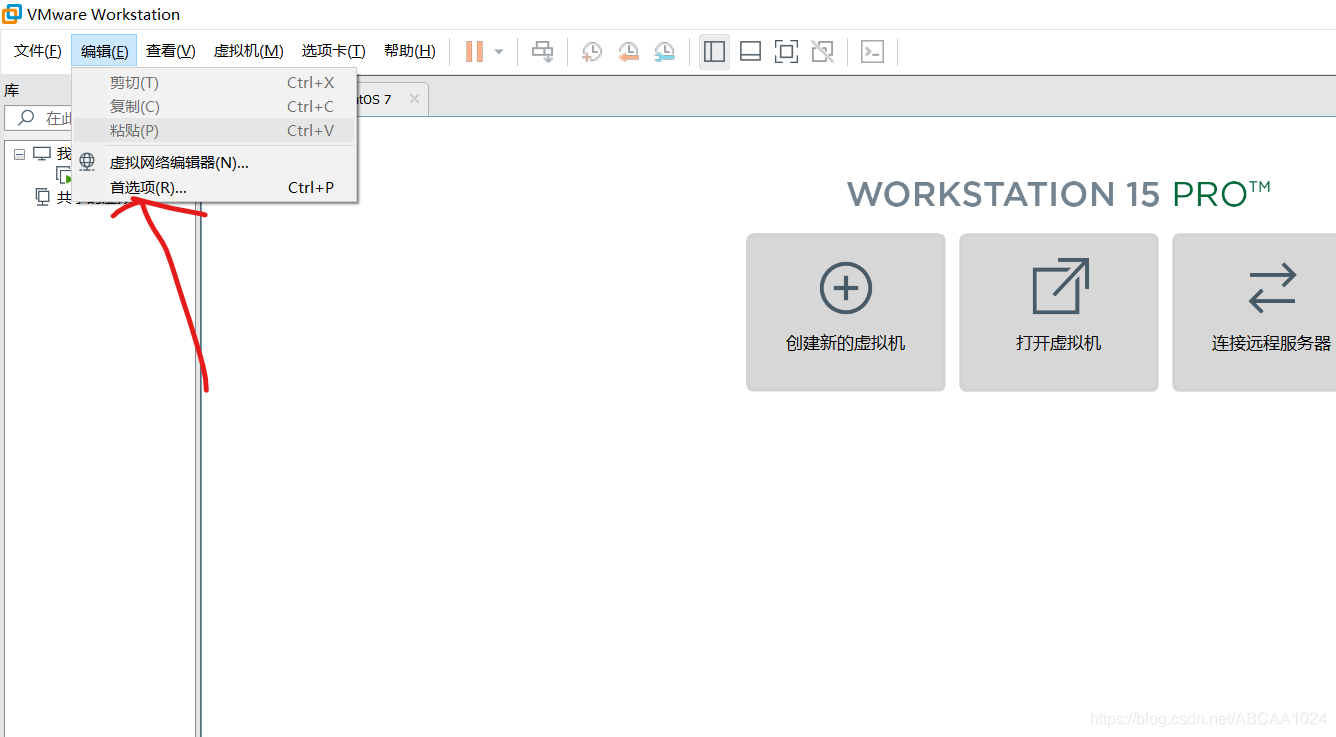Enter full screen mode icon
This screenshot has width=1336, height=737.
[786, 51]
